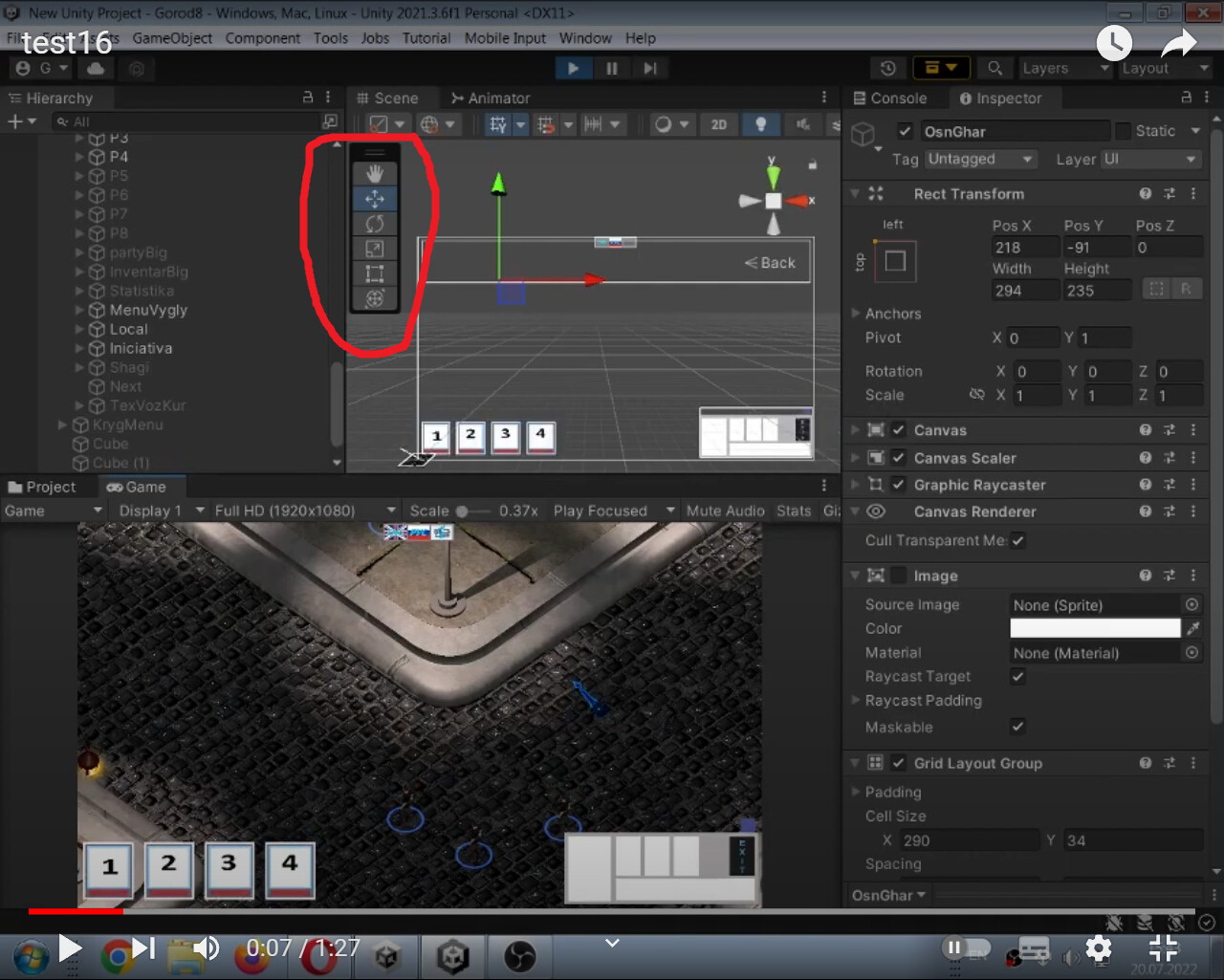The height and width of the screenshot is (980, 1224).
Task: Disable the Graphic Raycaster checkbox
Action: (x=898, y=485)
